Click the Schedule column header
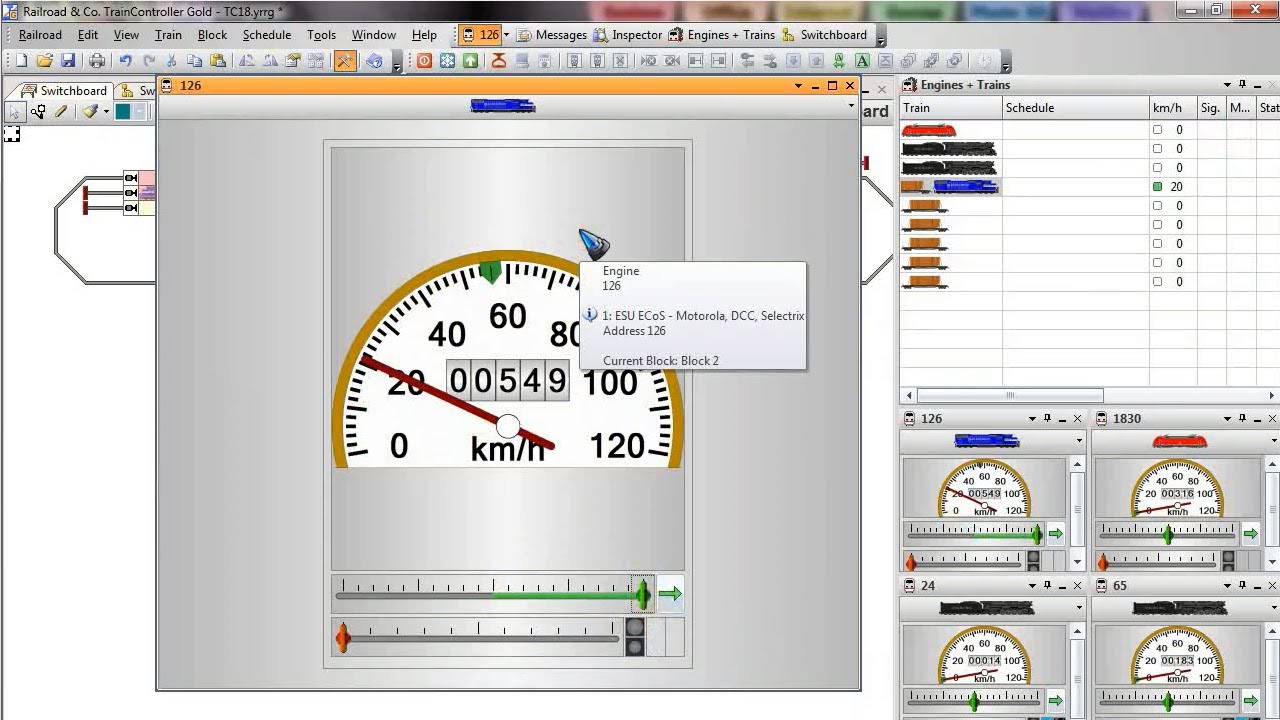The height and width of the screenshot is (720, 1280). click(x=1075, y=108)
